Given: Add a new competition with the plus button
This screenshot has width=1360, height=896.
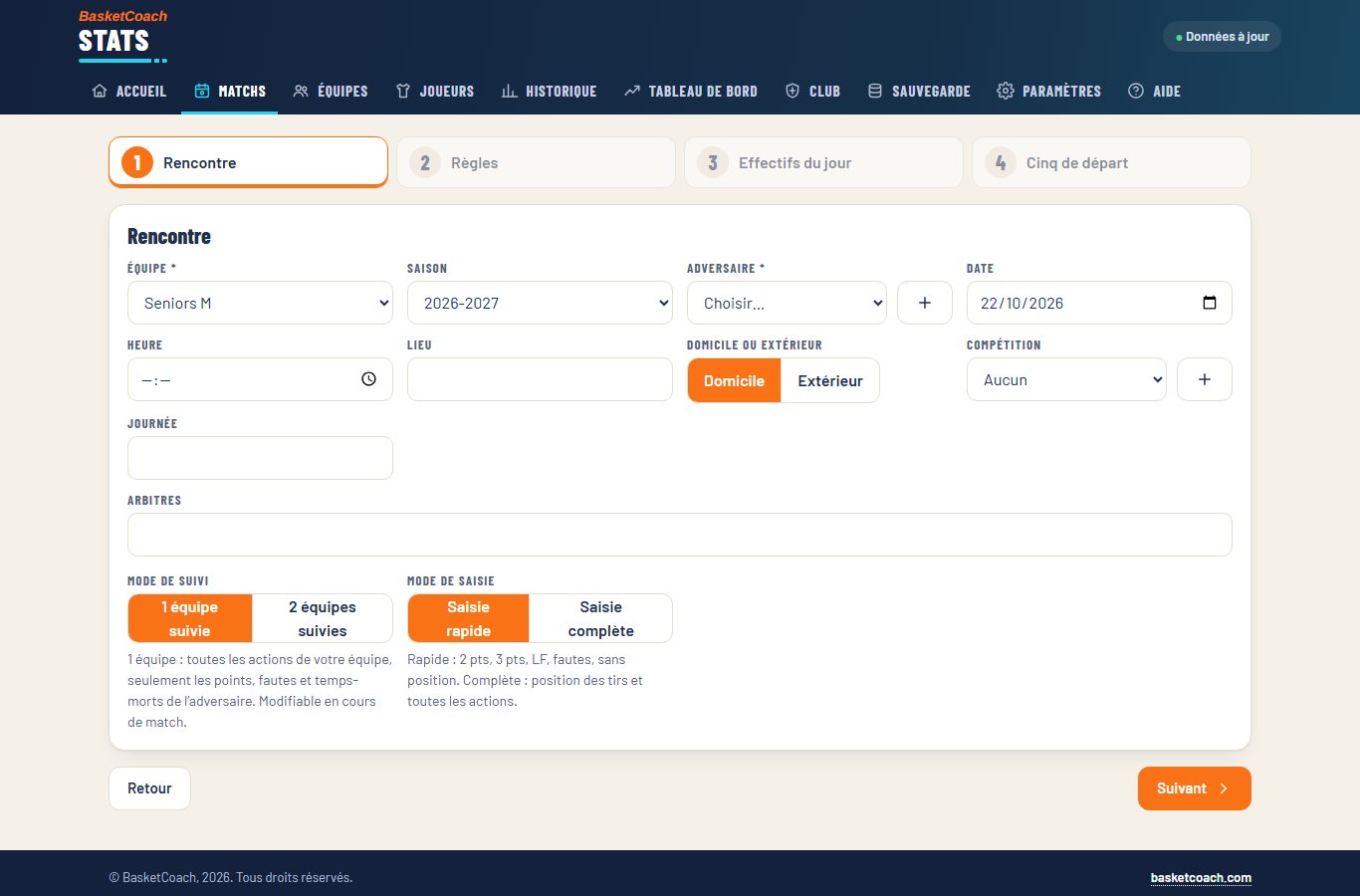Looking at the screenshot, I should [1205, 379].
